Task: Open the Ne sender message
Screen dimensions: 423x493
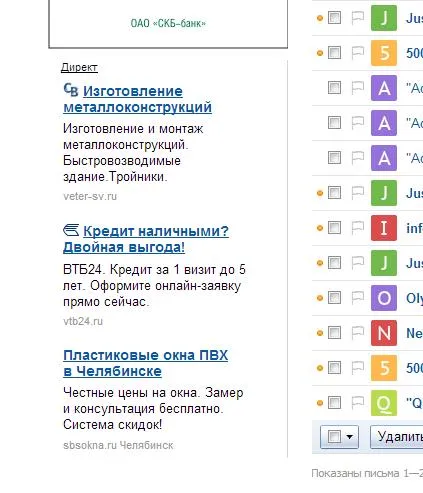Action: click(x=414, y=333)
